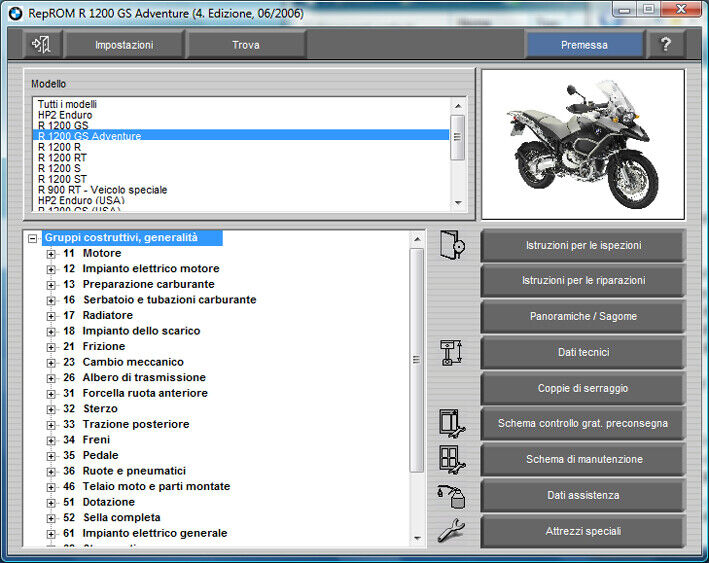Click the pre-delivery check icon
709x563 pixels.
[452, 423]
